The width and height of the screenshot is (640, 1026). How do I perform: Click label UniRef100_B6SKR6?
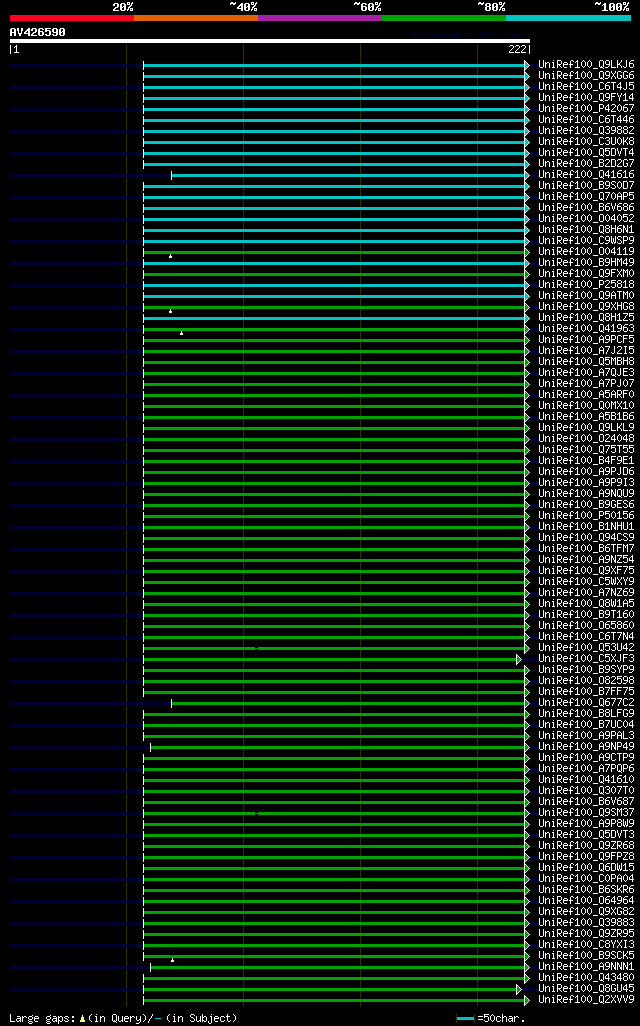coord(586,890)
